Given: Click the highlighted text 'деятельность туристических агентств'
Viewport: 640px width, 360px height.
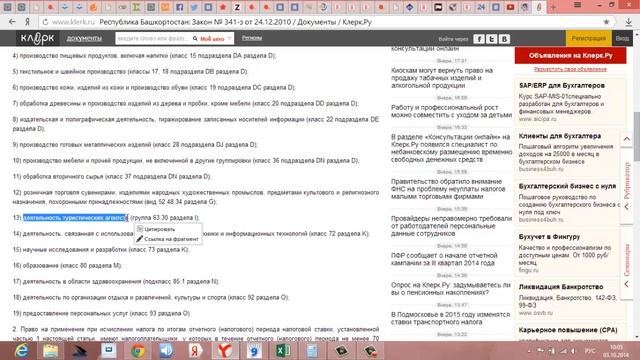Looking at the screenshot, I should [75, 218].
